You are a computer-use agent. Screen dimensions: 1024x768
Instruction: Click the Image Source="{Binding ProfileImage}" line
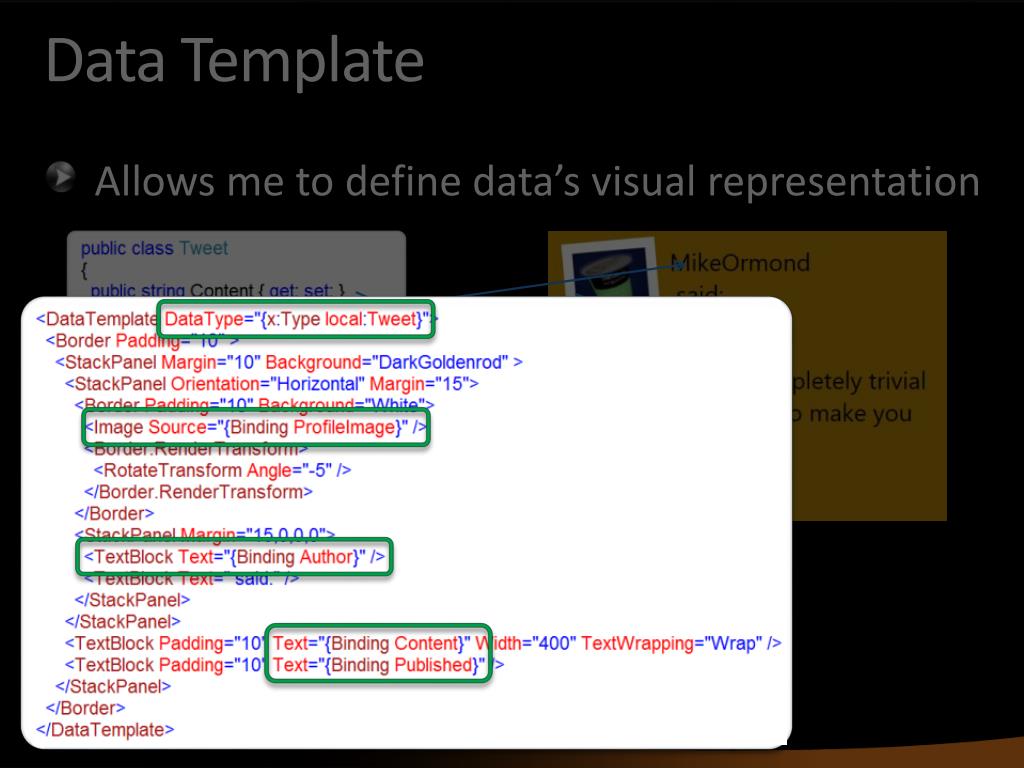256,427
